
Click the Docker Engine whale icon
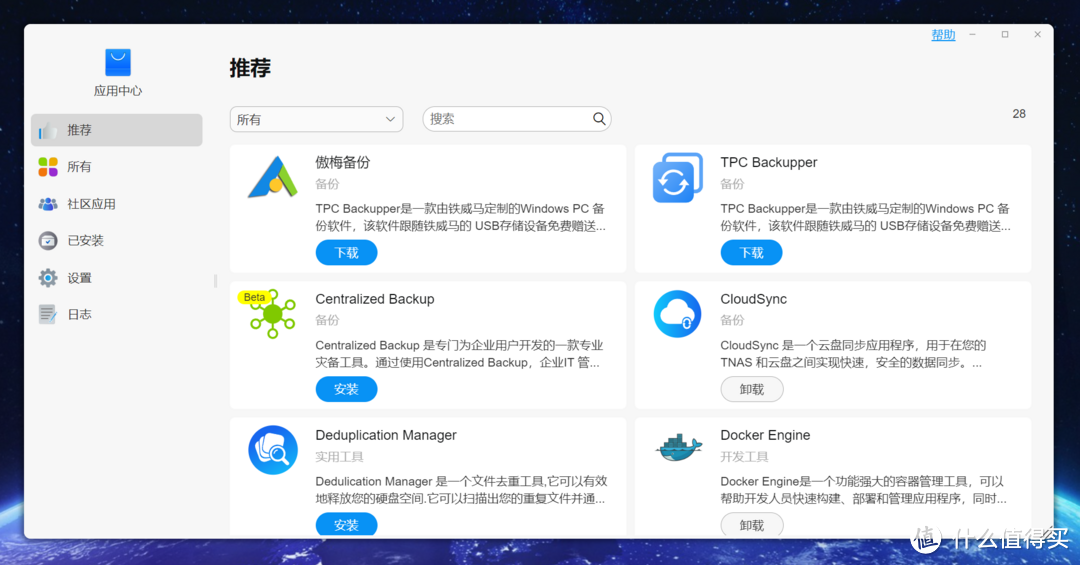[678, 448]
